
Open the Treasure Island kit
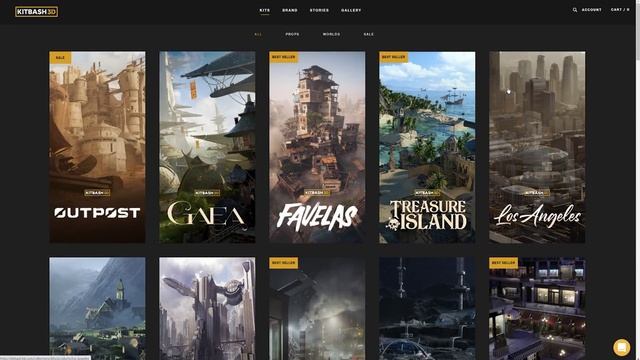tap(427, 147)
